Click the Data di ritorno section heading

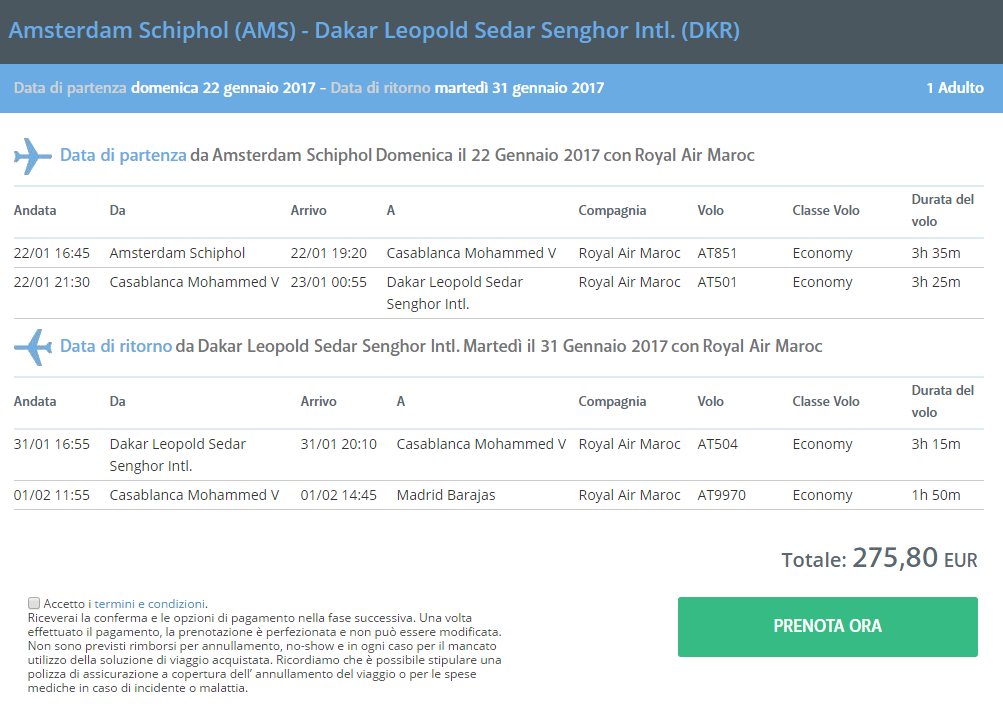441,347
